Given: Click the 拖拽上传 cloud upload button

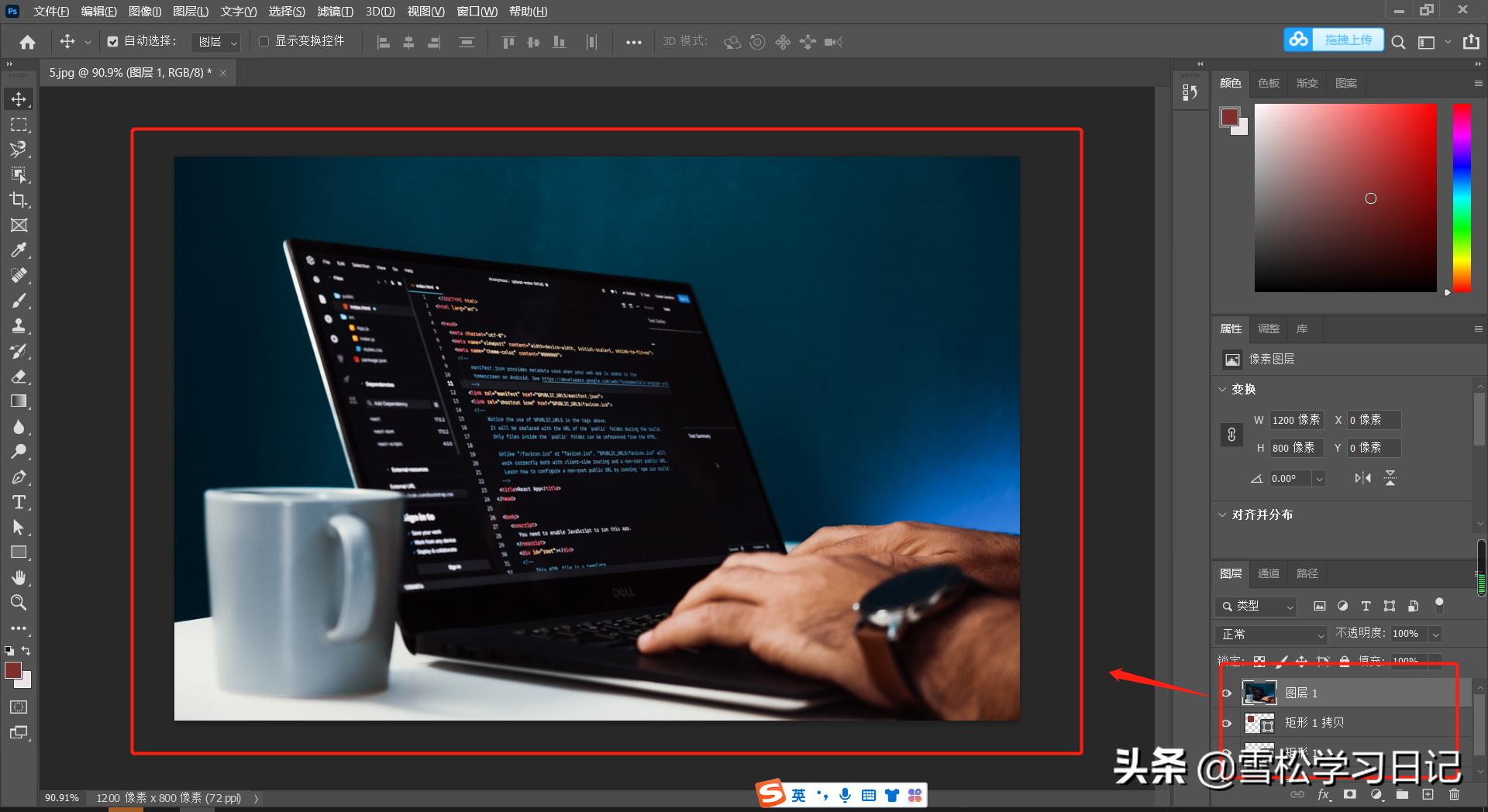Looking at the screenshot, I should [1334, 40].
